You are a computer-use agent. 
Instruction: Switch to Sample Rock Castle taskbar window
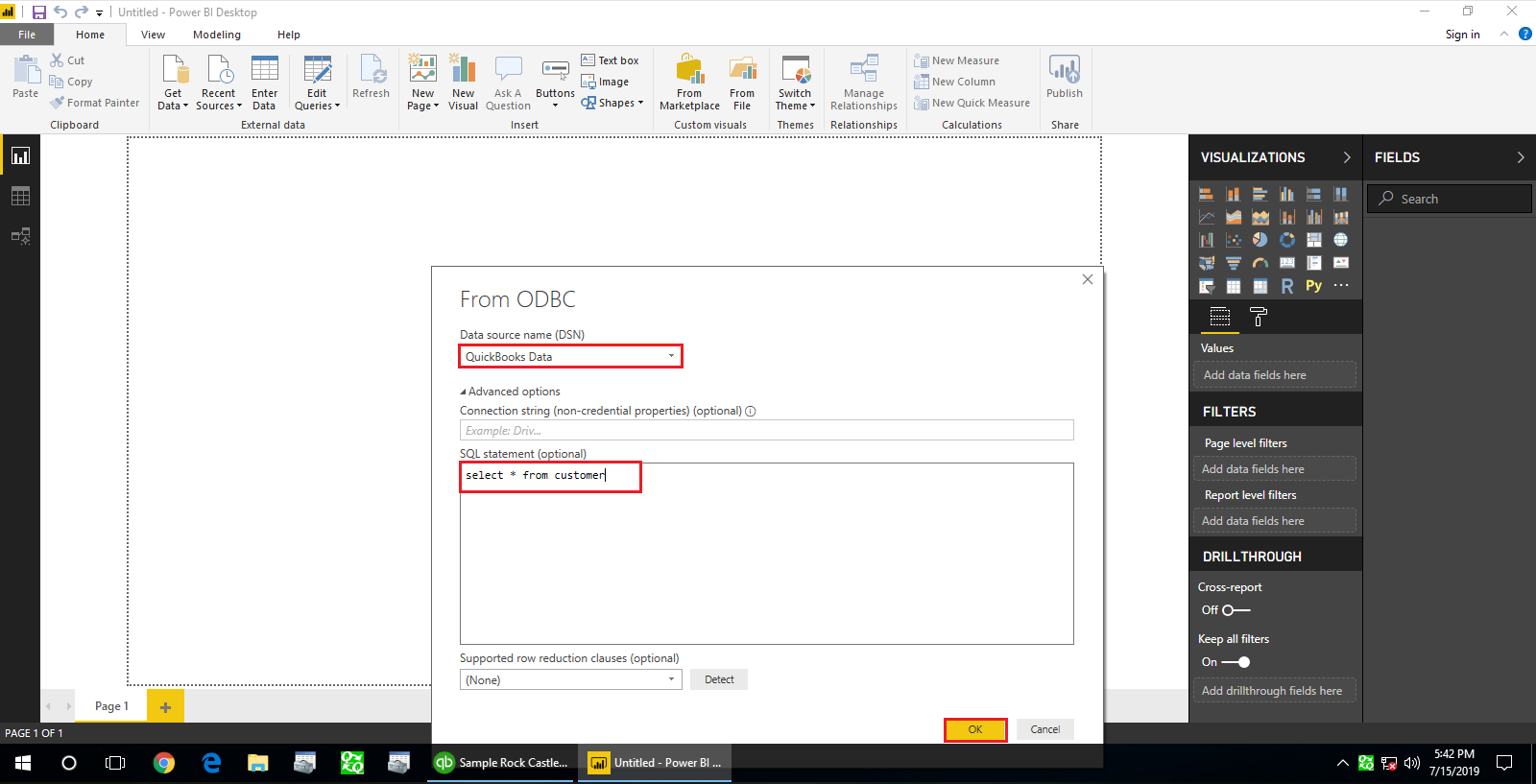(502, 763)
